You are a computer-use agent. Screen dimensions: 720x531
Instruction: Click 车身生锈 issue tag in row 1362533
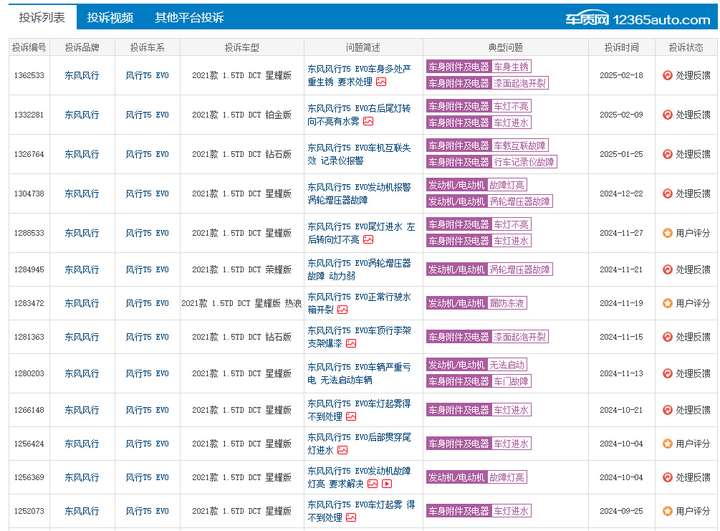pos(511,67)
